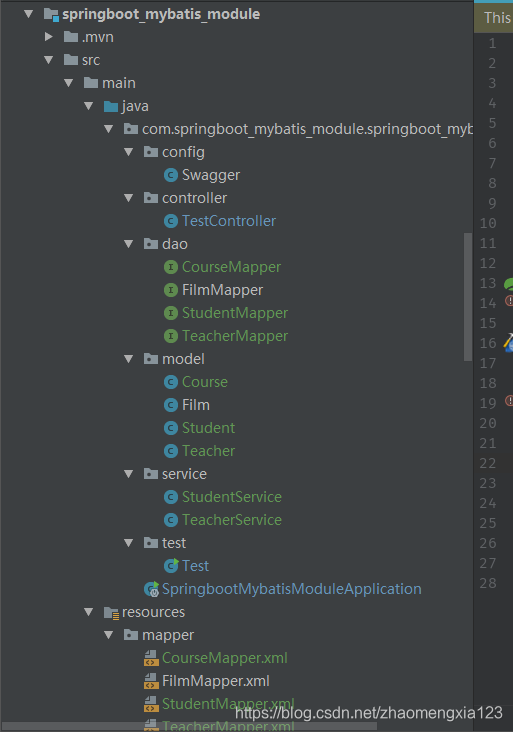Collapse the springboot_mybatis_module root node

[28, 14]
